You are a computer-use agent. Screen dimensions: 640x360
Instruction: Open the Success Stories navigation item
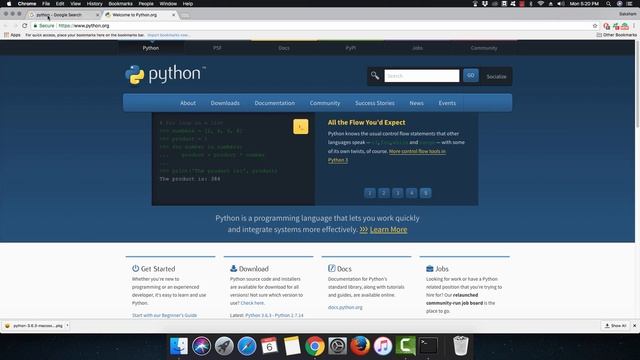coord(375,103)
